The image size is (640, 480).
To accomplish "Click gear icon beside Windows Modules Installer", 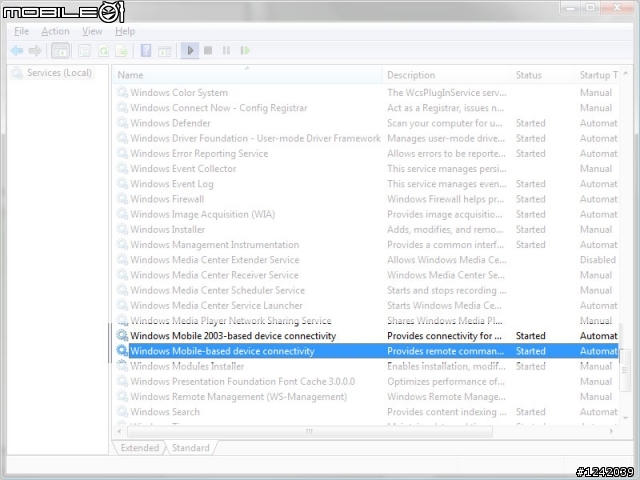I will (x=122, y=366).
